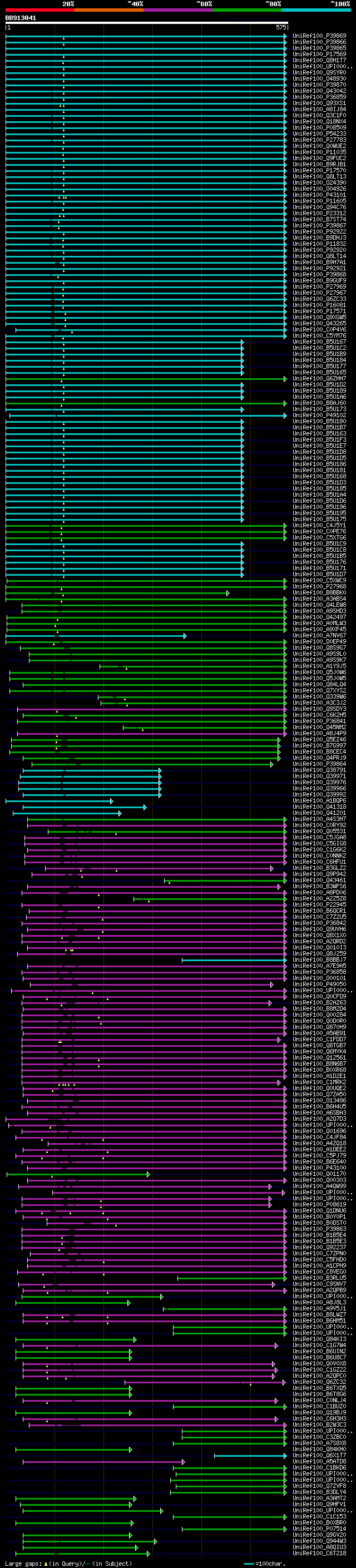Screen dimensions: 356x1568
Task: Select label UniRef100_P16081
Action: tap(319, 305)
